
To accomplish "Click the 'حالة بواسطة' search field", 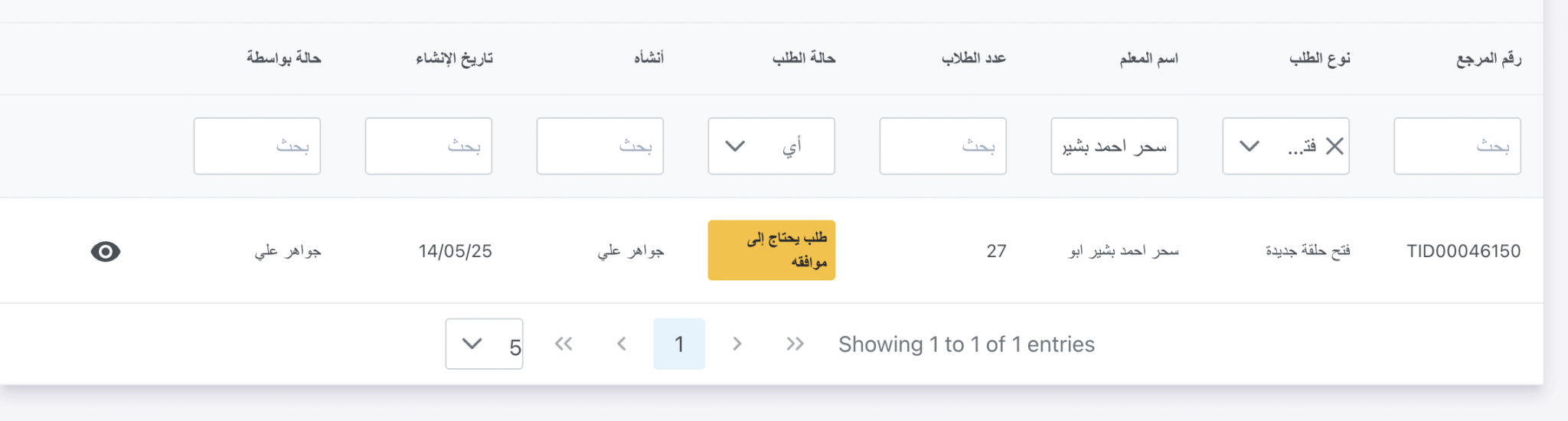I will pyautogui.click(x=256, y=146).
